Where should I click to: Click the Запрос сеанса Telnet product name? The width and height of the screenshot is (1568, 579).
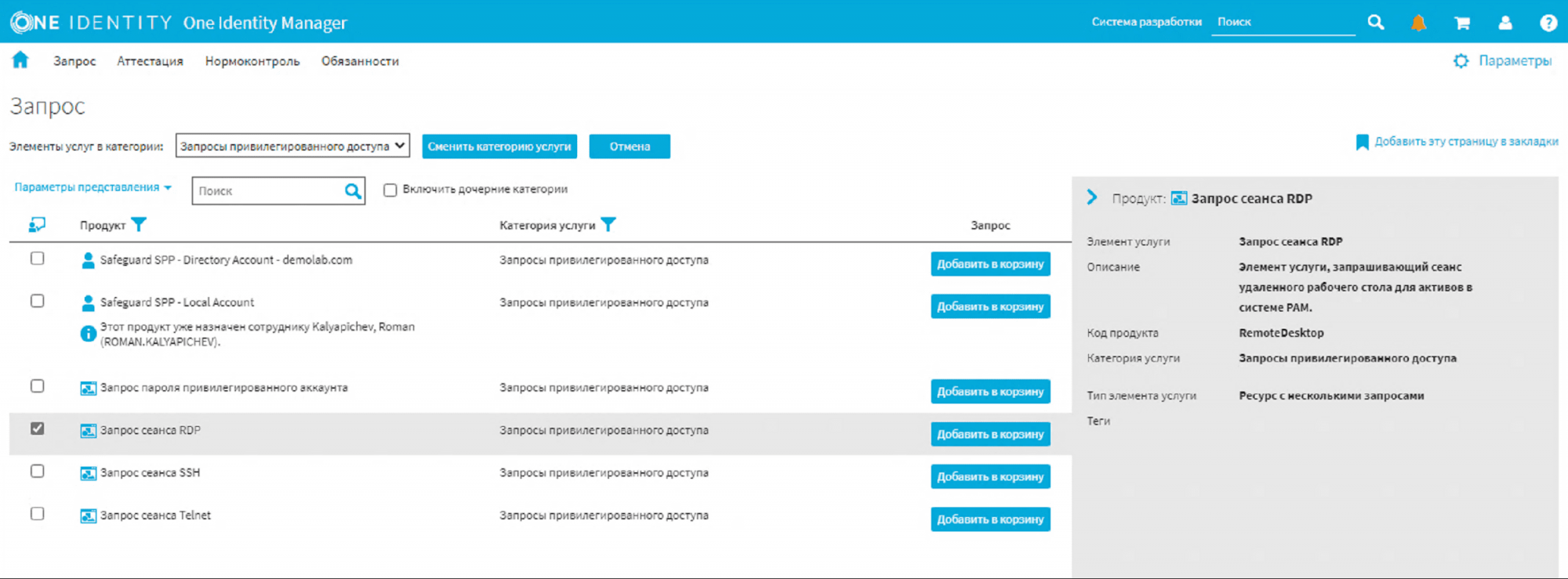[155, 516]
